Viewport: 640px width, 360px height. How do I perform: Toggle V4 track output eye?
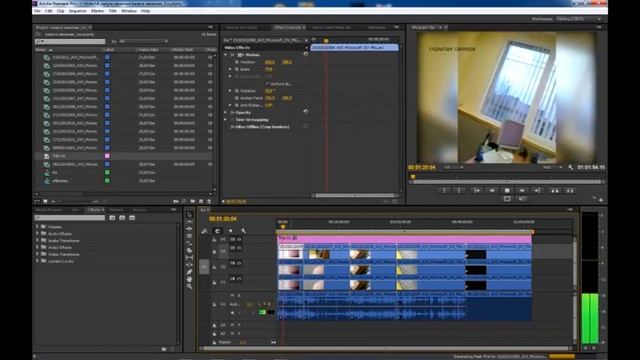click(238, 240)
